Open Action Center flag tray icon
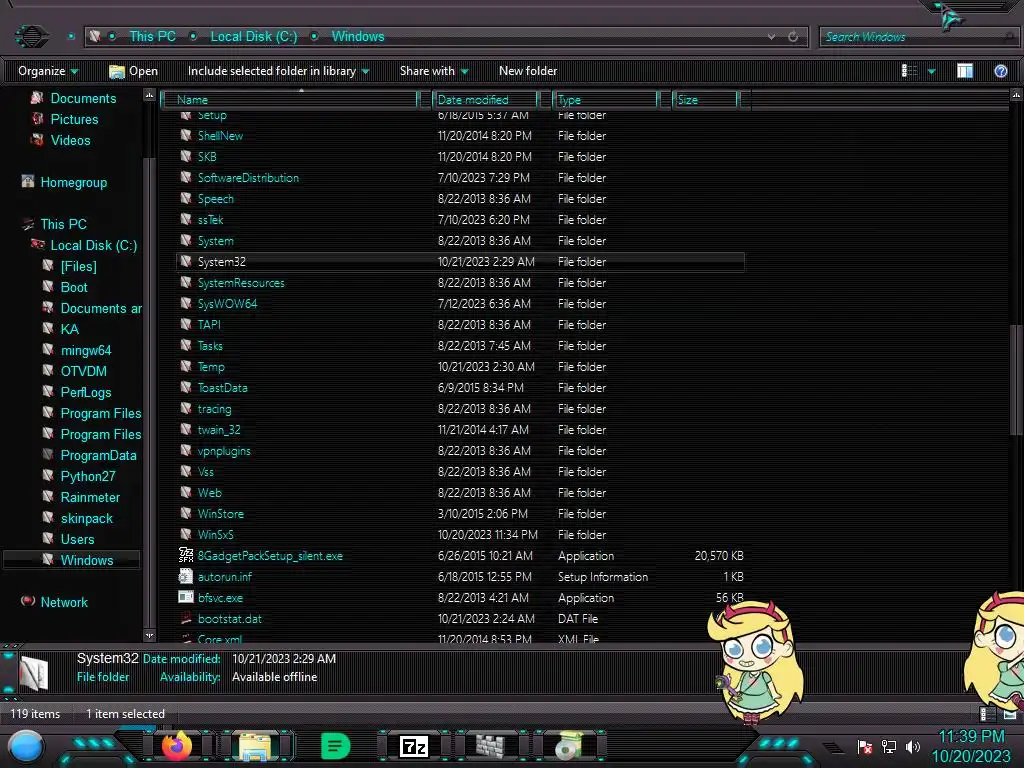Screen dimensions: 1024x768 tap(865, 746)
